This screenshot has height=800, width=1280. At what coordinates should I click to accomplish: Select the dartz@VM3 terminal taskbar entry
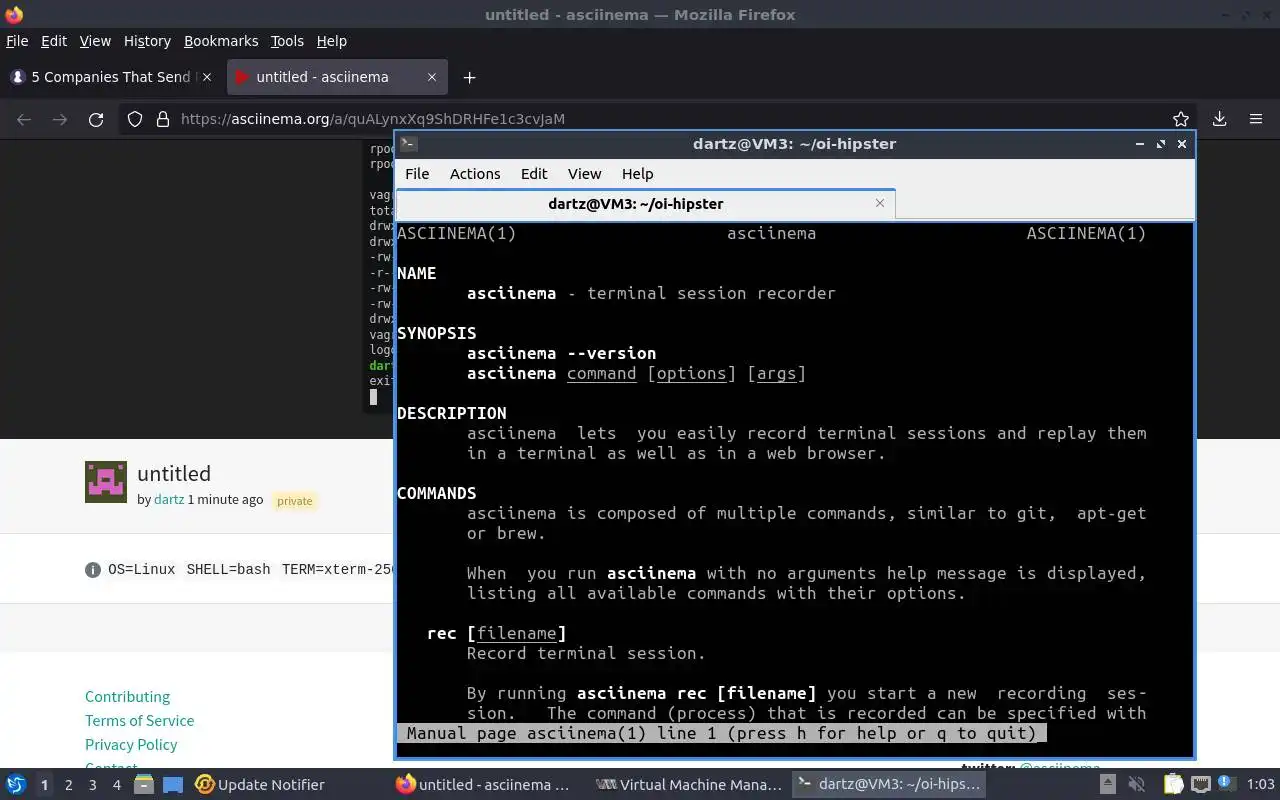click(x=890, y=785)
